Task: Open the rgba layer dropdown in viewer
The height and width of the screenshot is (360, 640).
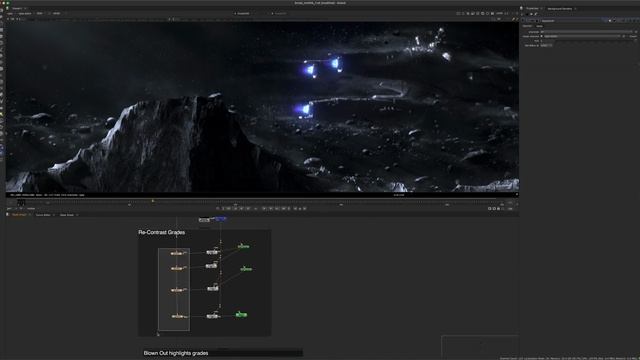Action: (x=11, y=13)
